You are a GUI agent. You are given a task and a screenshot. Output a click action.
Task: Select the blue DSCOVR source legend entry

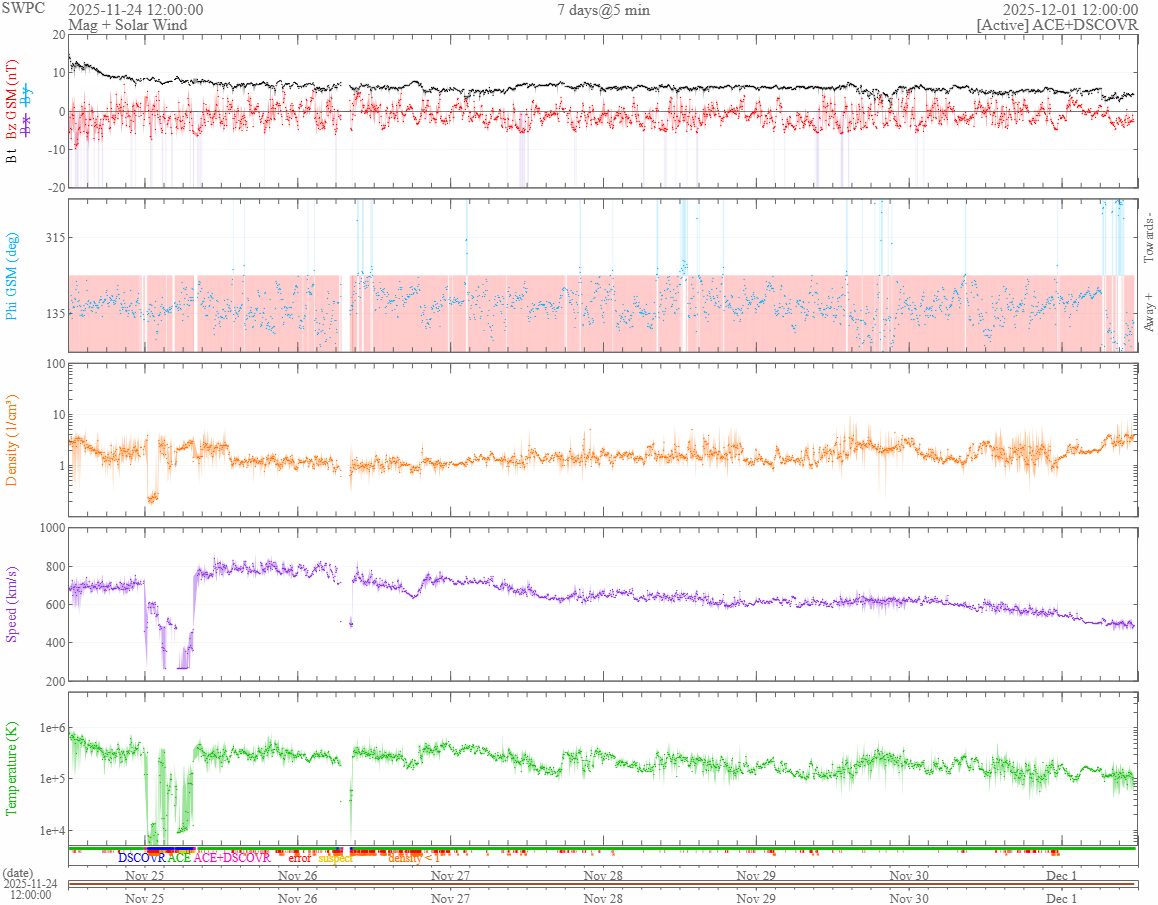point(141,857)
